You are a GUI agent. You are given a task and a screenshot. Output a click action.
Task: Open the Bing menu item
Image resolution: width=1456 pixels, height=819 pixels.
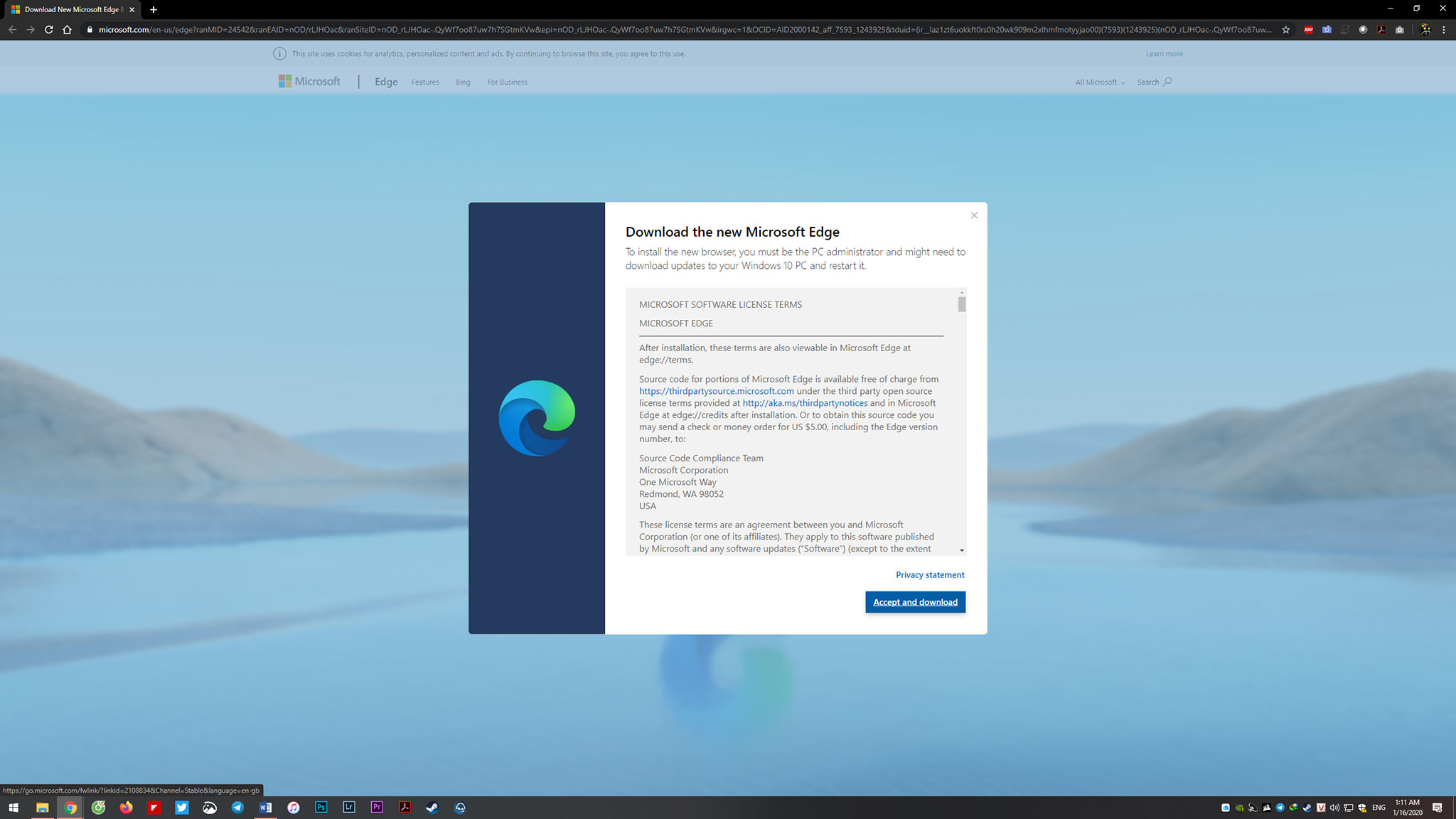(463, 82)
